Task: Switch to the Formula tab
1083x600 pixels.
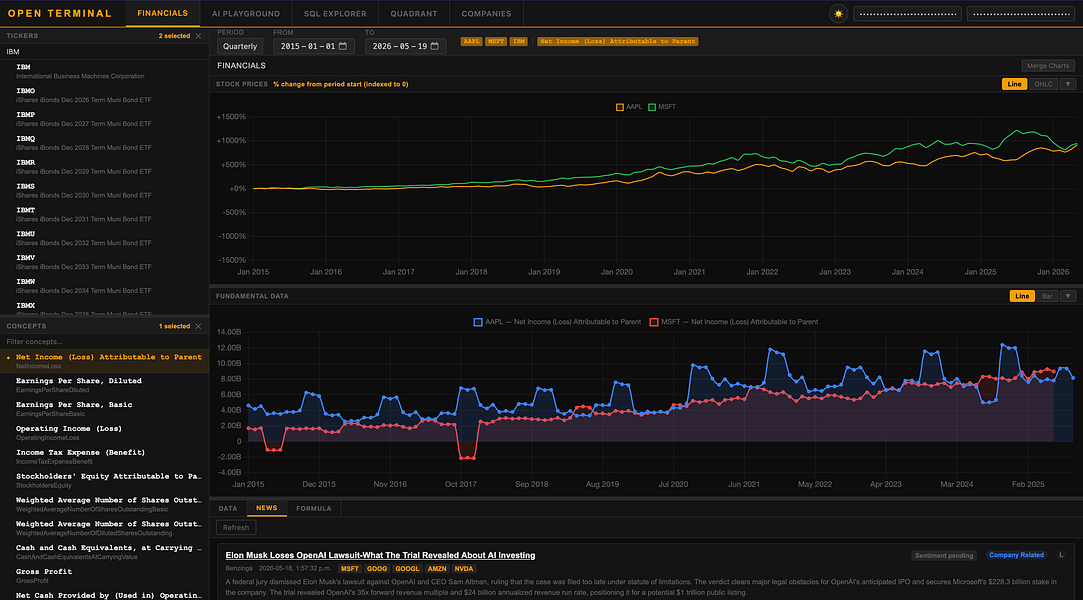Action: pos(314,509)
